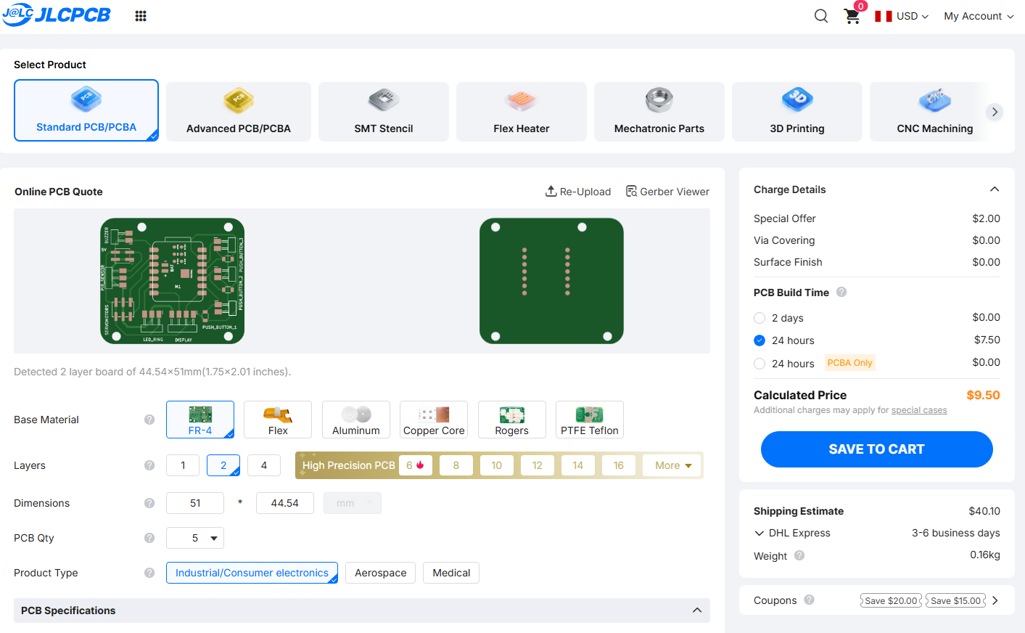Click the Re-Upload icon

click(x=551, y=191)
